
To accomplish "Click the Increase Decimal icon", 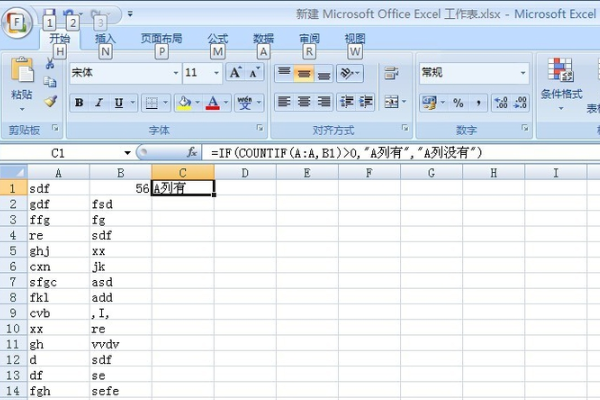I will [x=501, y=103].
